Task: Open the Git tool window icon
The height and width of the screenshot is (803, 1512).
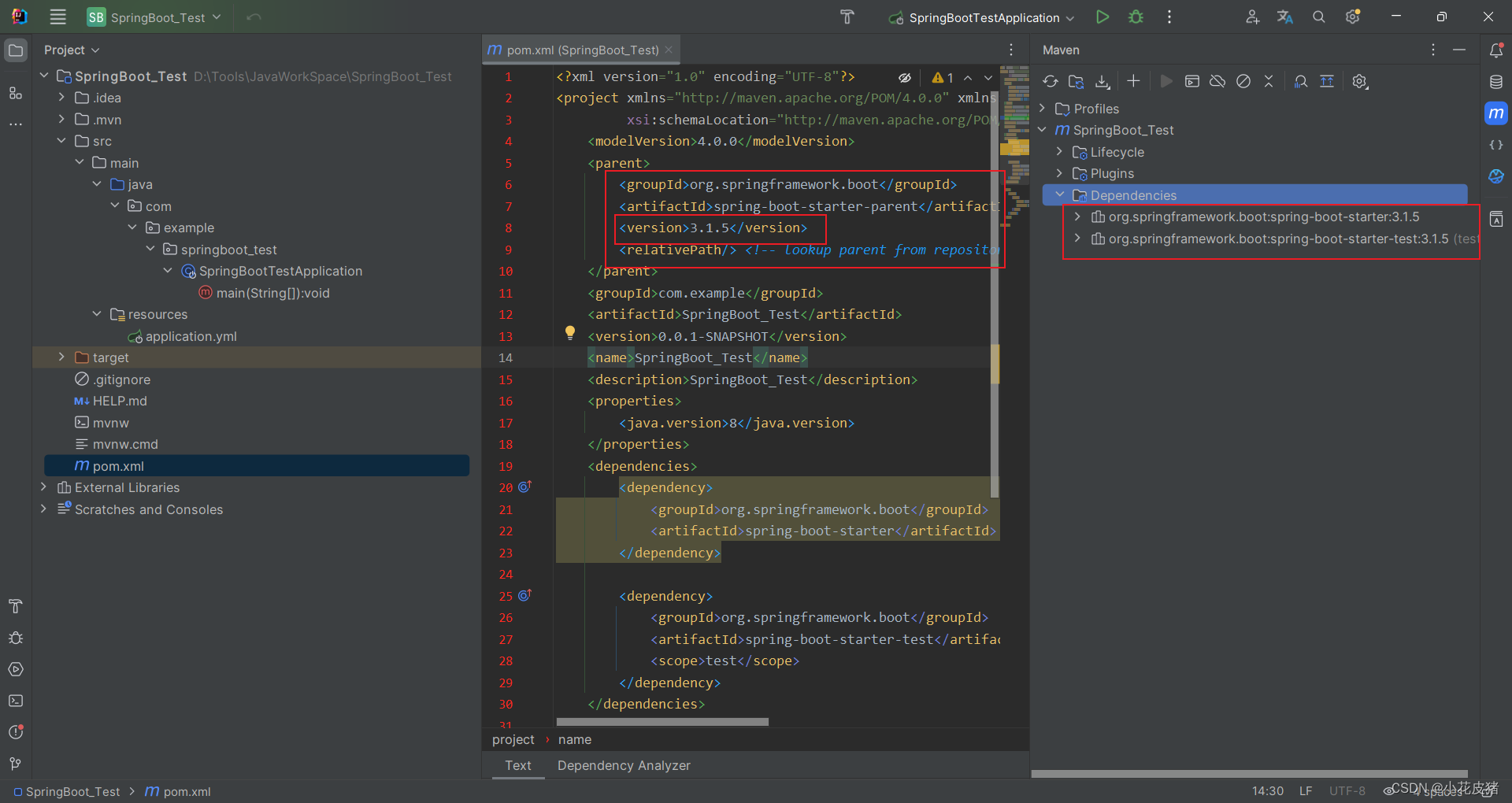Action: [16, 764]
